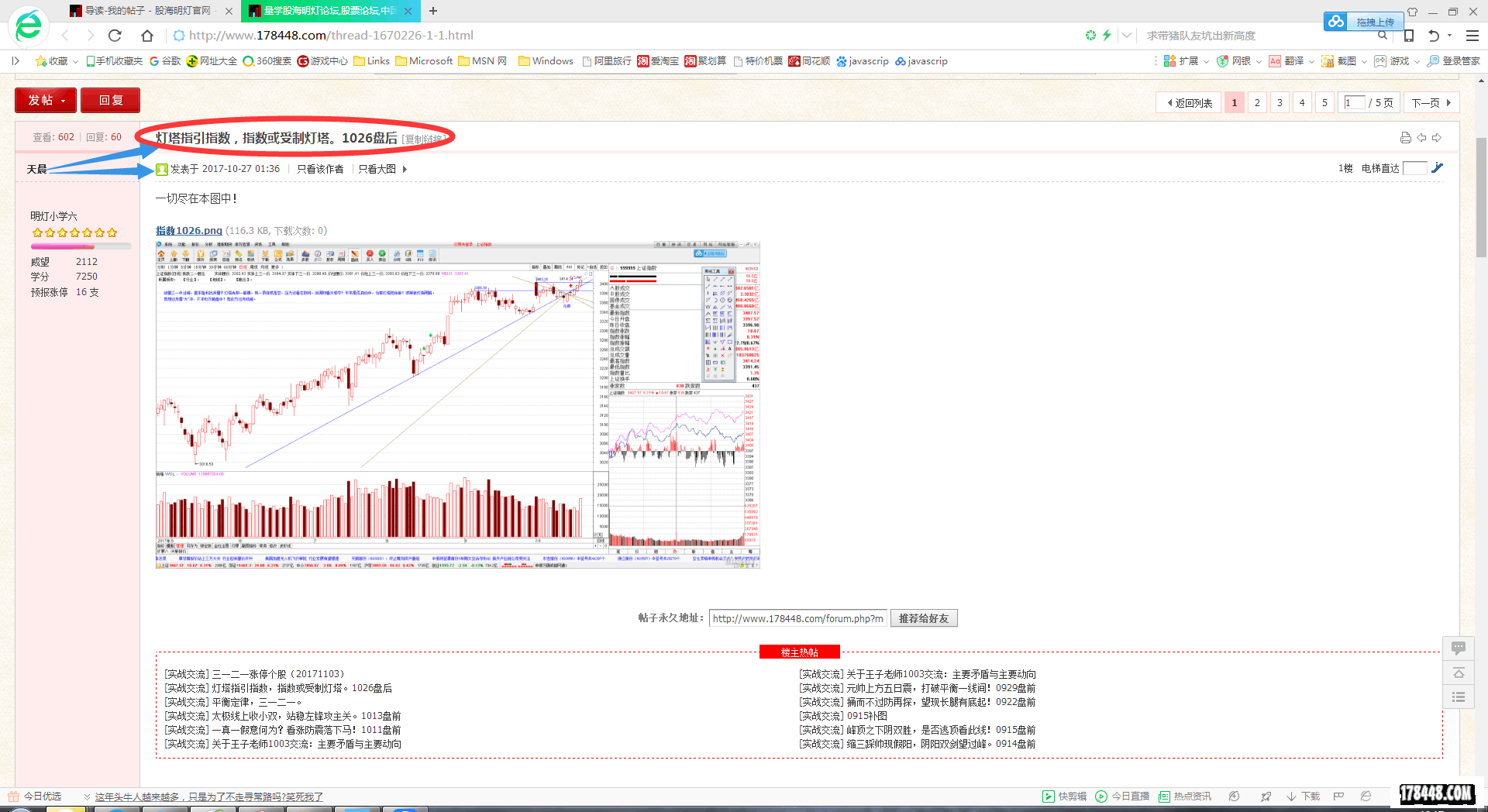Print the post using printer icon
This screenshot has height=812, width=1488.
tap(1406, 138)
